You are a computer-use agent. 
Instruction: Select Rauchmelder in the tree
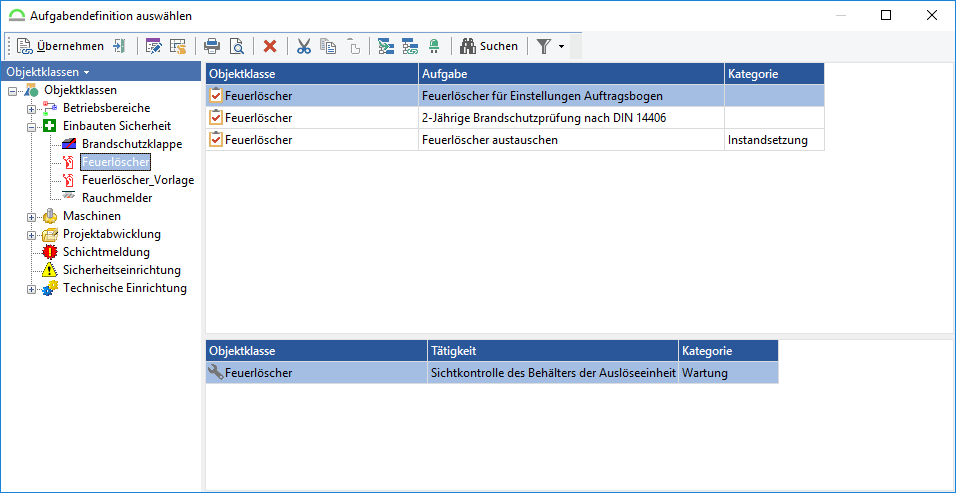click(117, 198)
